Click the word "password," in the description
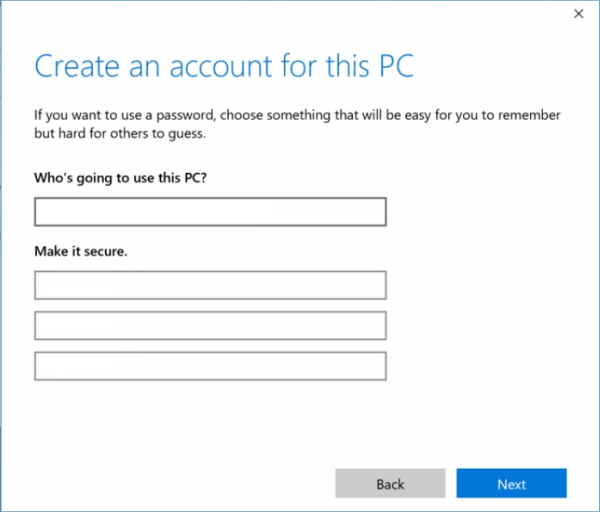600x512 pixels. 186,115
